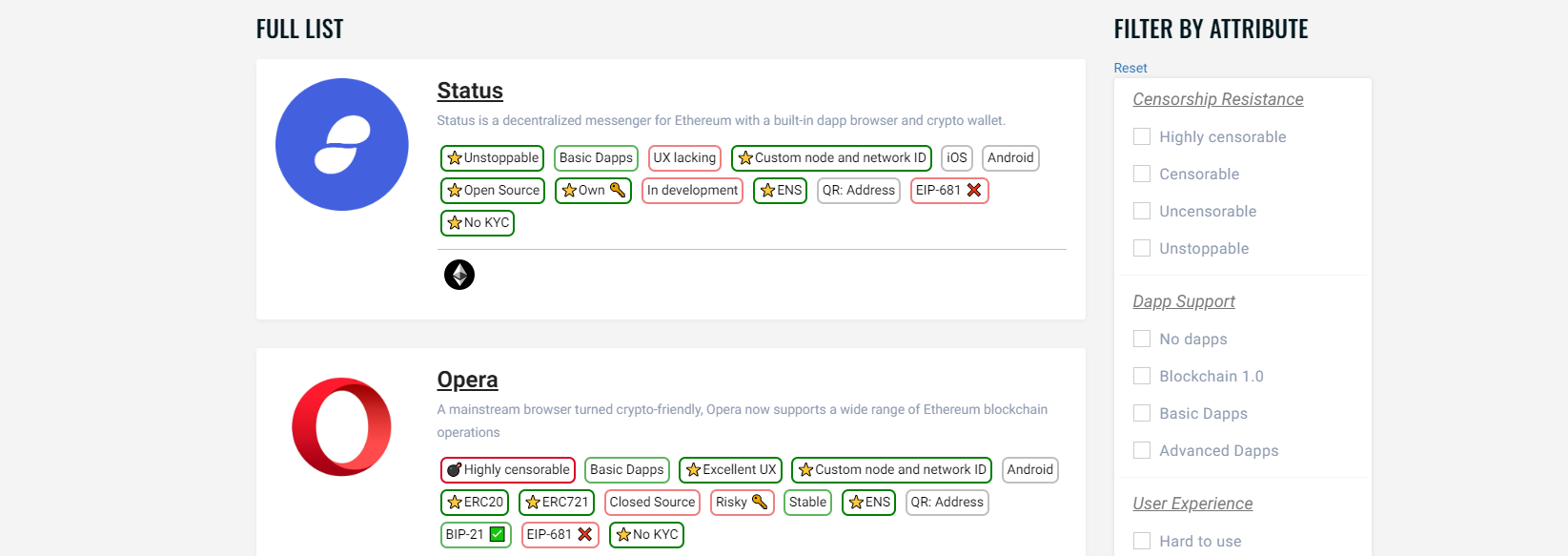Click the star in Status's ENS tag

pos(767,190)
